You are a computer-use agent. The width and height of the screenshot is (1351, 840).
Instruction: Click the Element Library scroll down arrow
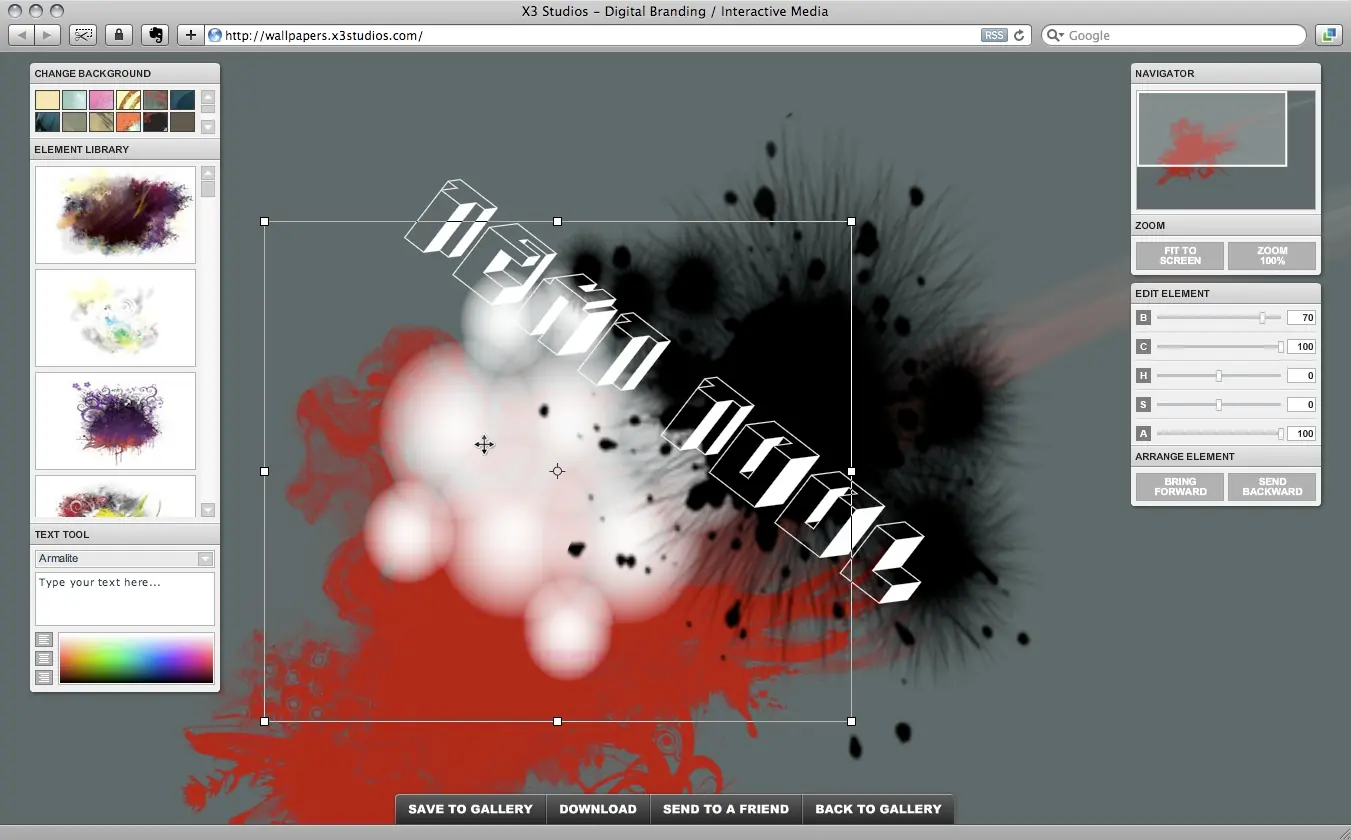(x=208, y=510)
